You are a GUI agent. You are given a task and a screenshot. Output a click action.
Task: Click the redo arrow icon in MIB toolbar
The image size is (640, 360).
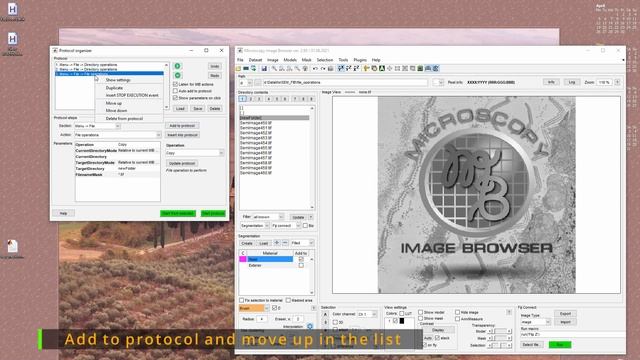tap(322, 69)
